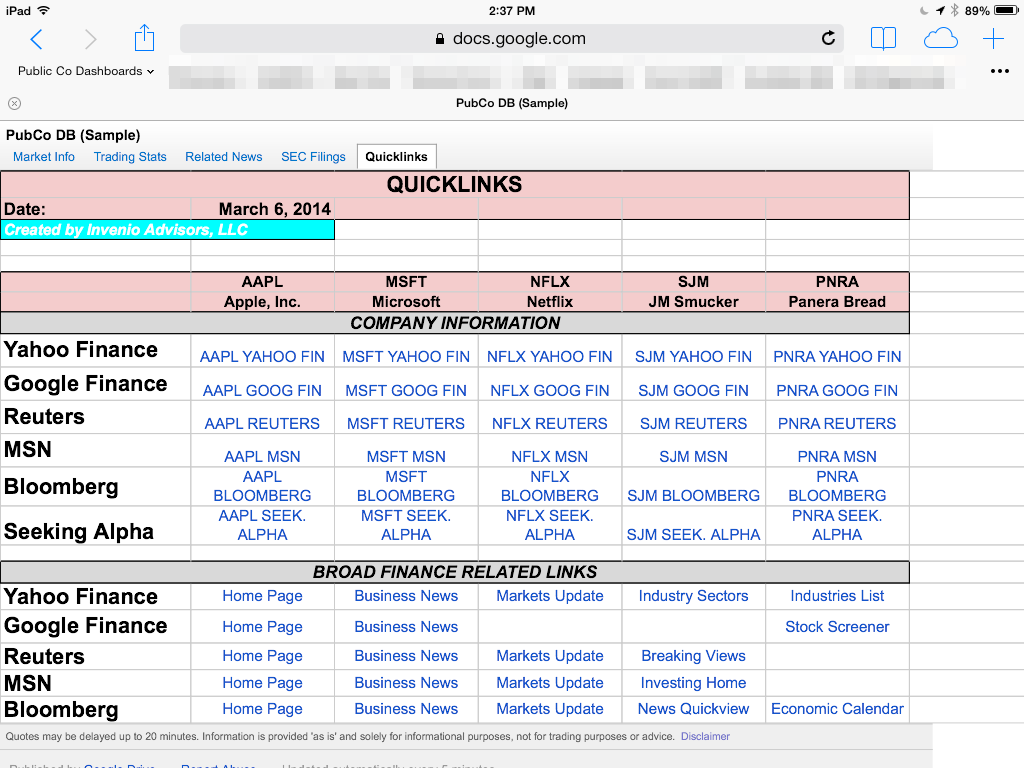Image resolution: width=1024 pixels, height=768 pixels.
Task: Switch to Trading Stats sheet tab
Action: (x=130, y=157)
